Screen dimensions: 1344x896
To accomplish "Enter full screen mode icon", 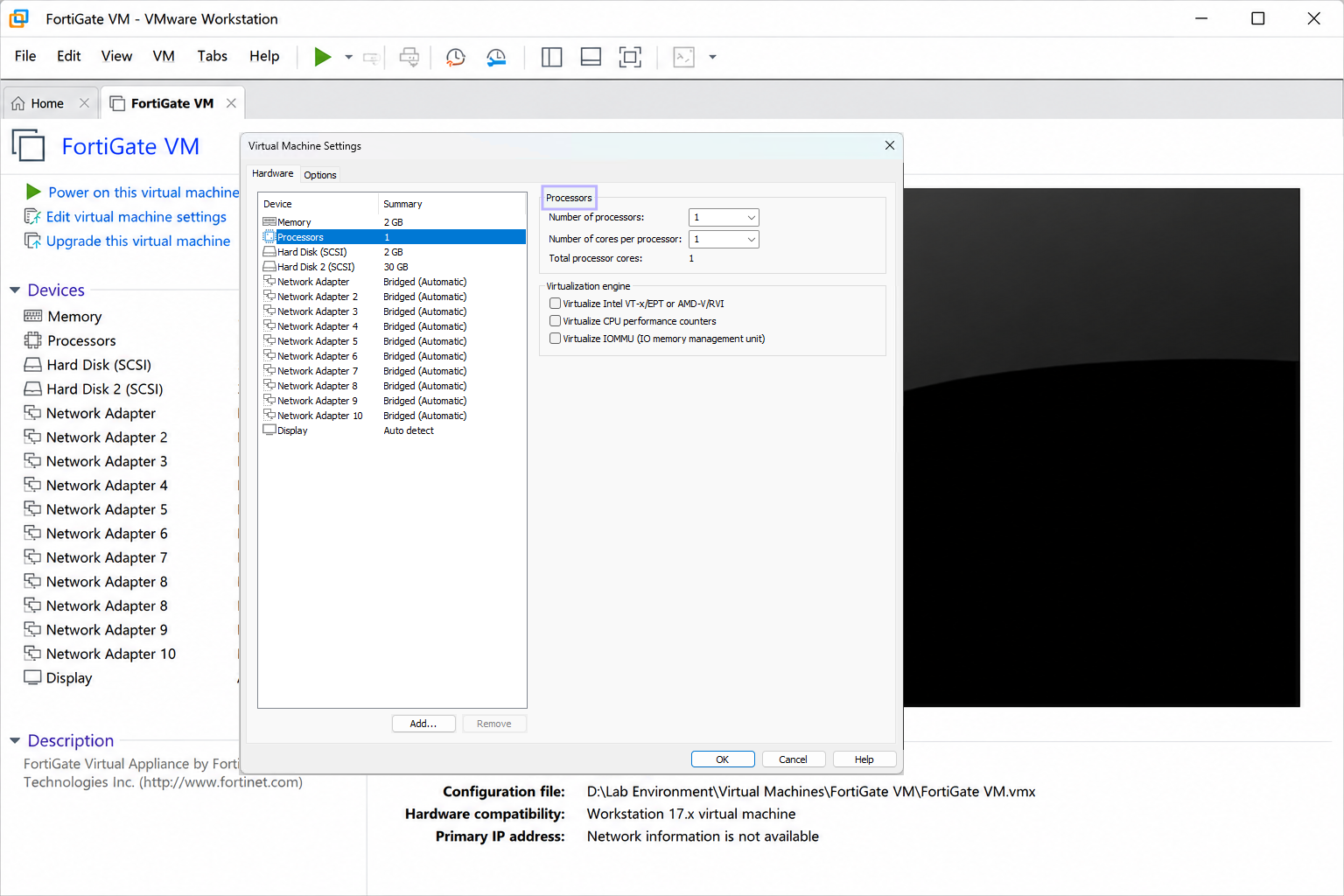I will (x=630, y=57).
